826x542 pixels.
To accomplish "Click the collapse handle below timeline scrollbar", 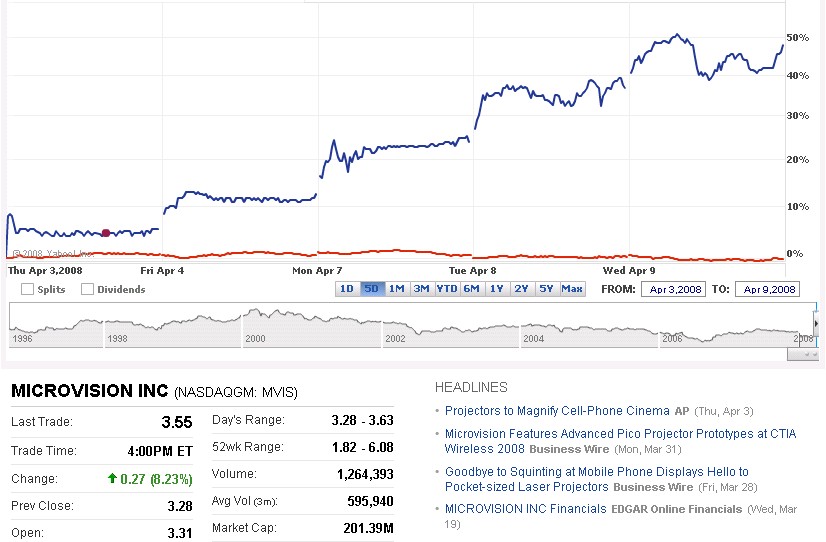I will coord(803,356).
